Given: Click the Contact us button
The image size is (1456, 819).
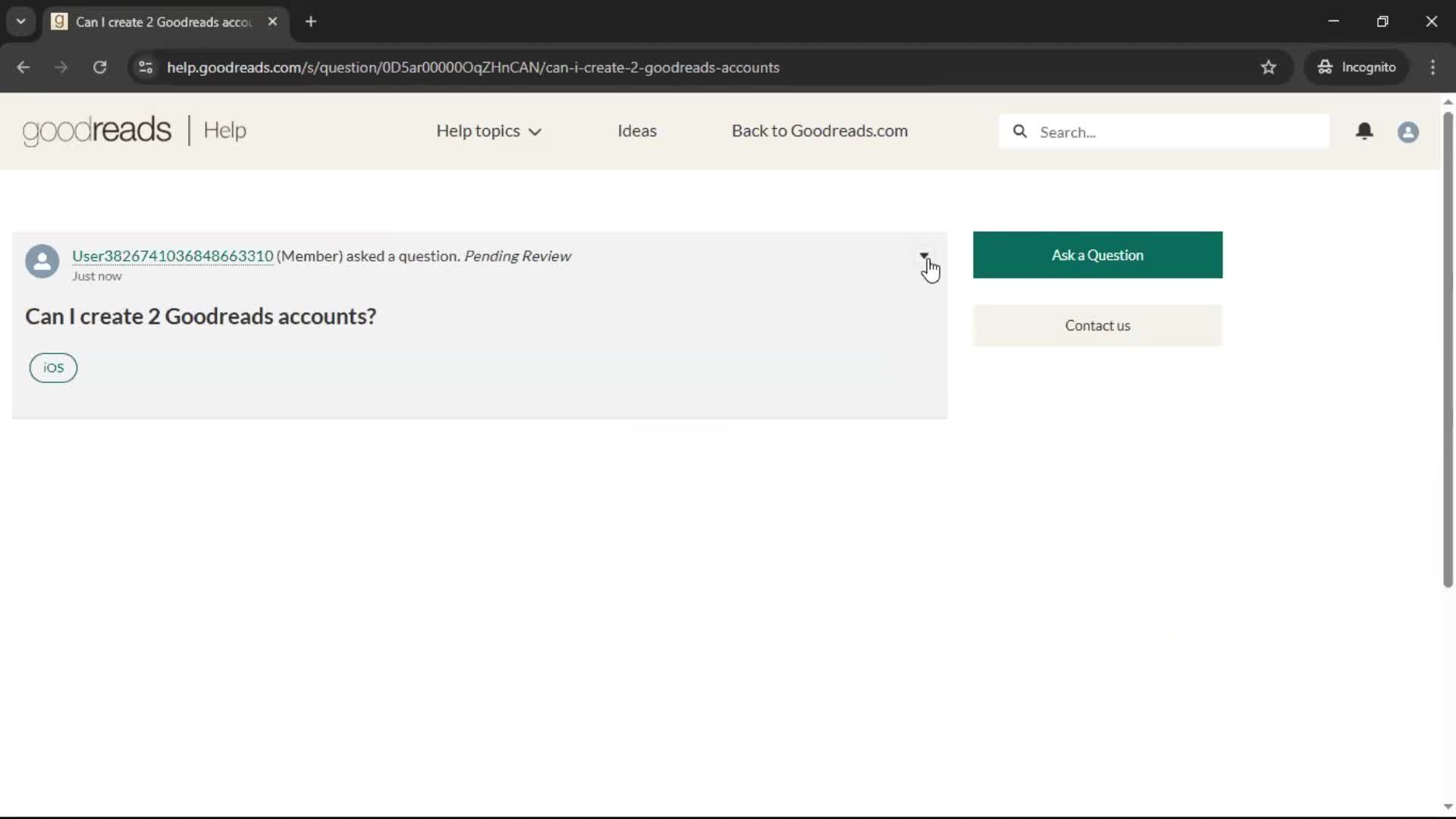Looking at the screenshot, I should (x=1097, y=325).
